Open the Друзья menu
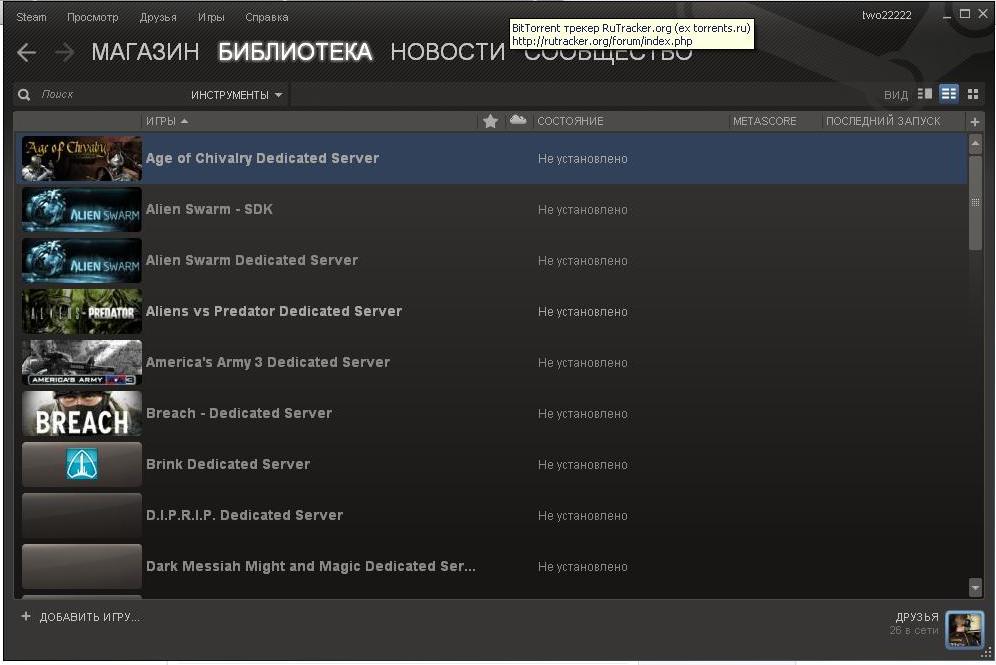 158,17
